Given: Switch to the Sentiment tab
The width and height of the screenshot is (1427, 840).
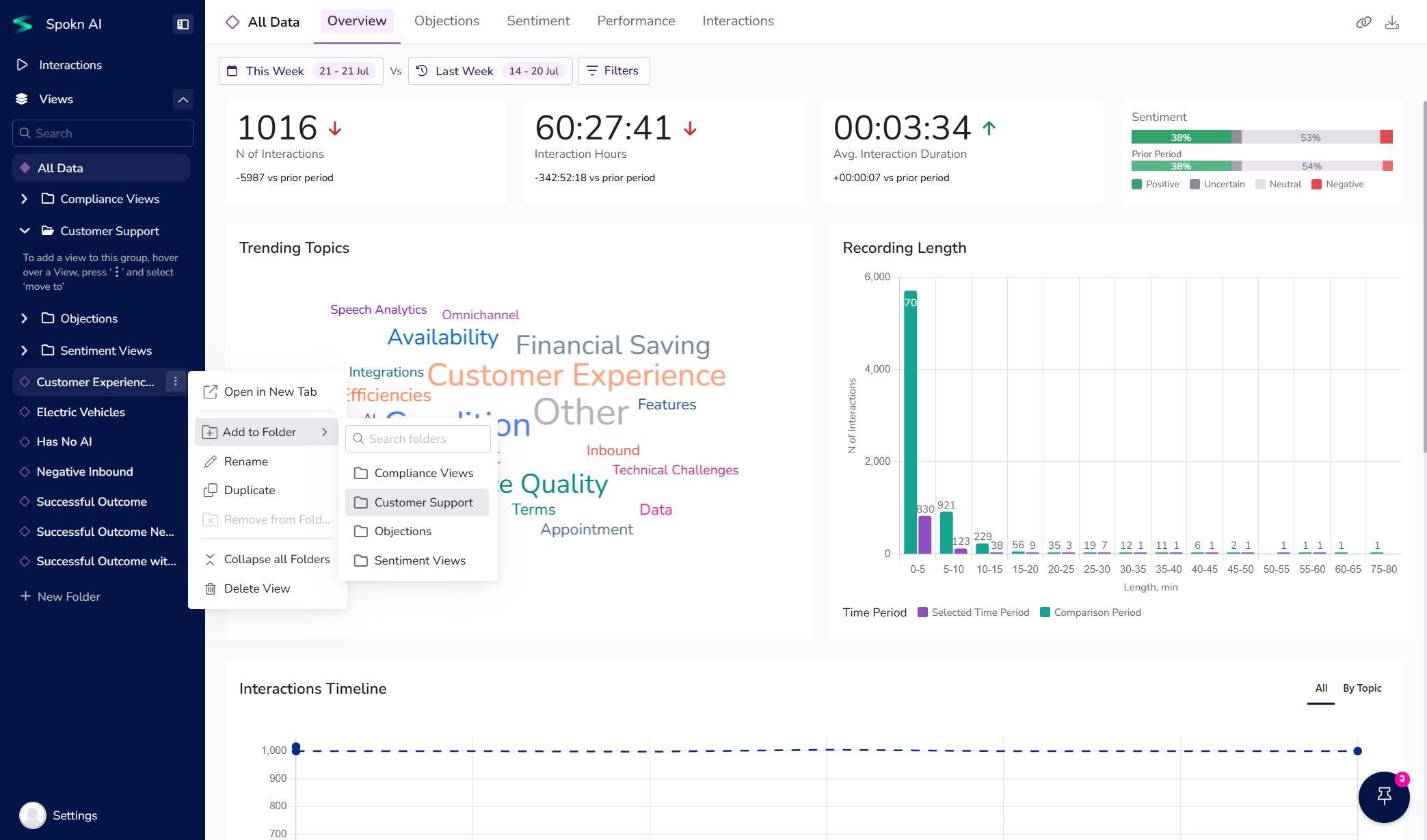Looking at the screenshot, I should pyautogui.click(x=537, y=21).
